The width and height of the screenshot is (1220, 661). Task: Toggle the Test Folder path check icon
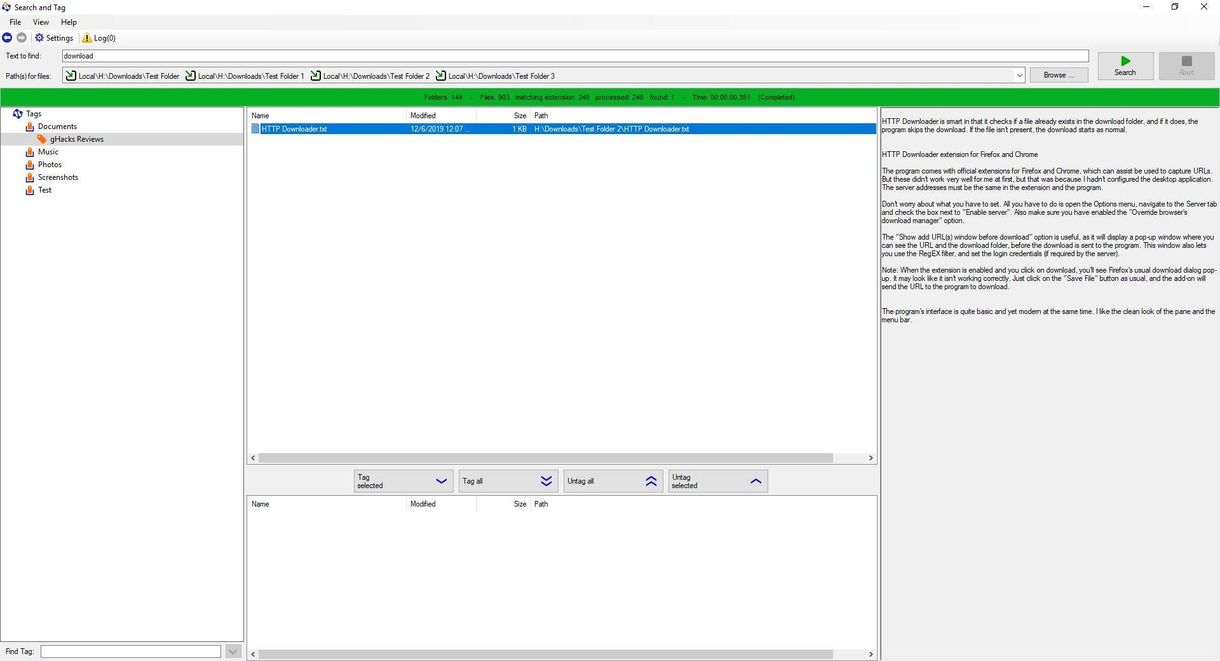pyautogui.click(x=71, y=76)
